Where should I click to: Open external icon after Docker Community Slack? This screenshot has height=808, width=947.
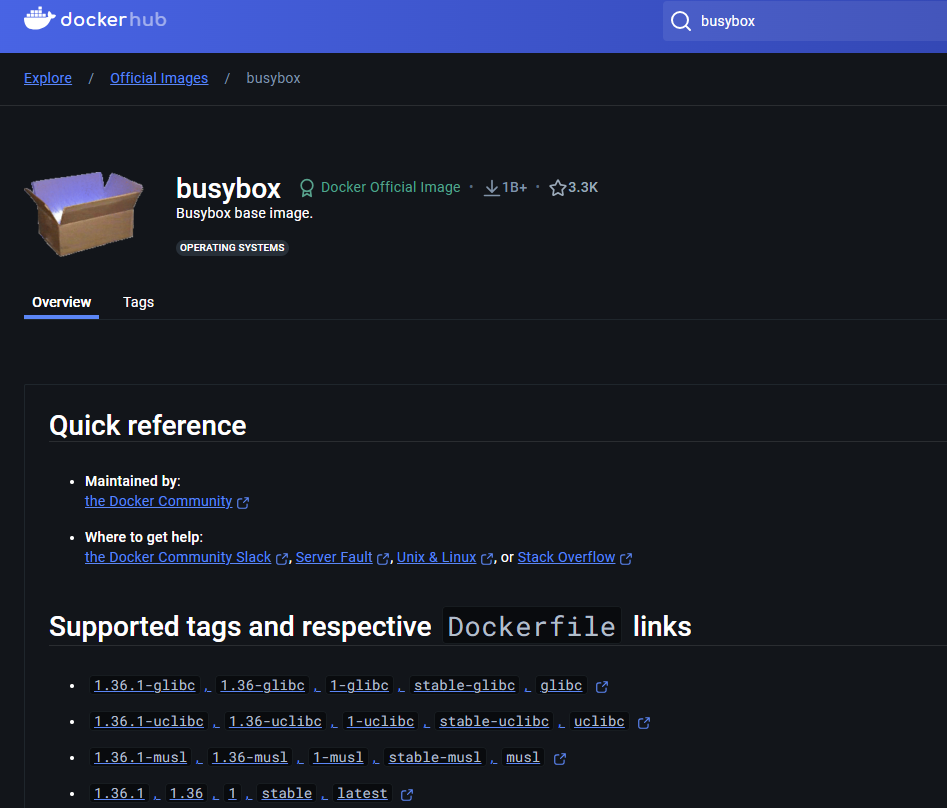tap(281, 559)
